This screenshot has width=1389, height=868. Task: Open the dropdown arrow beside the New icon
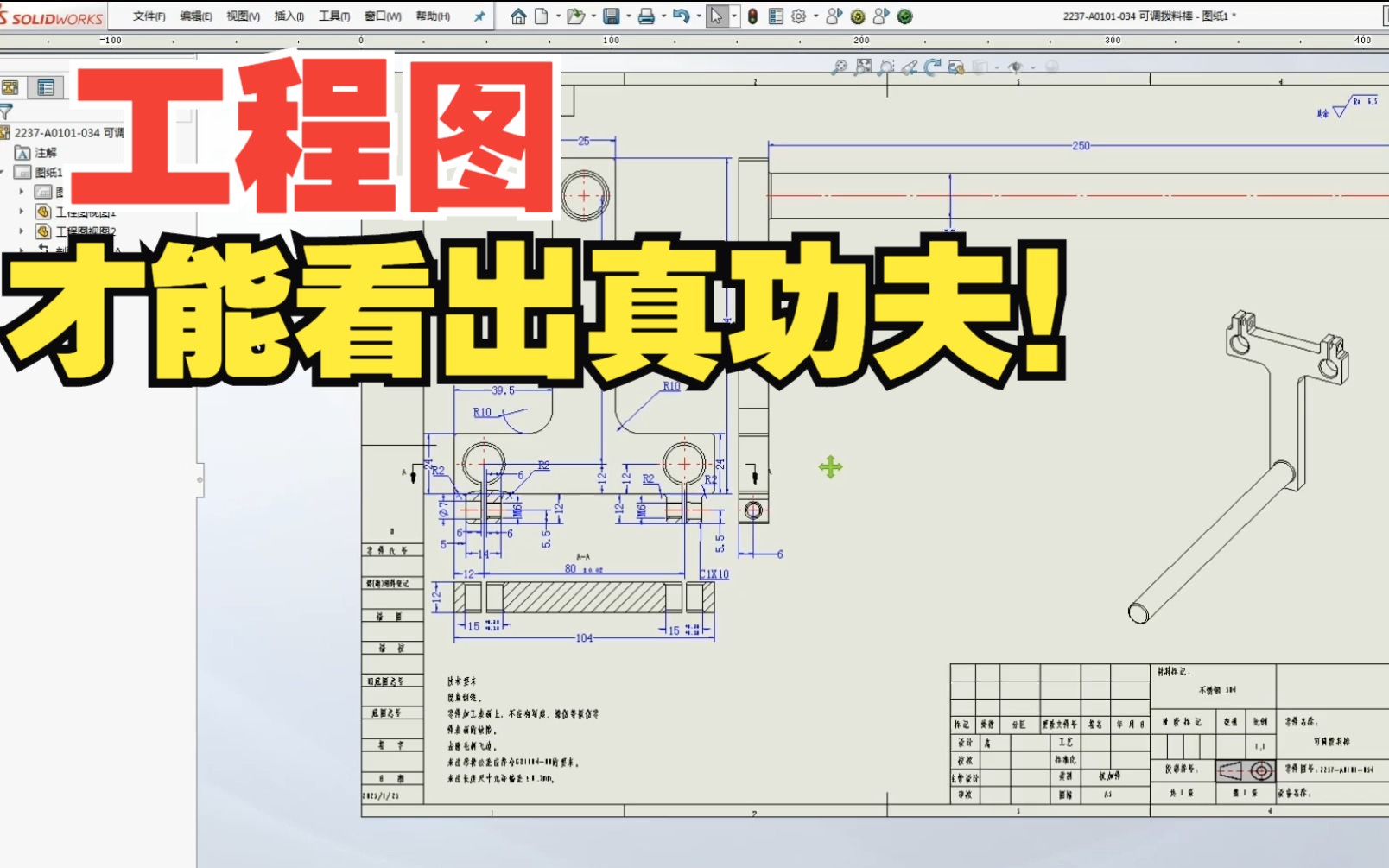click(x=558, y=16)
